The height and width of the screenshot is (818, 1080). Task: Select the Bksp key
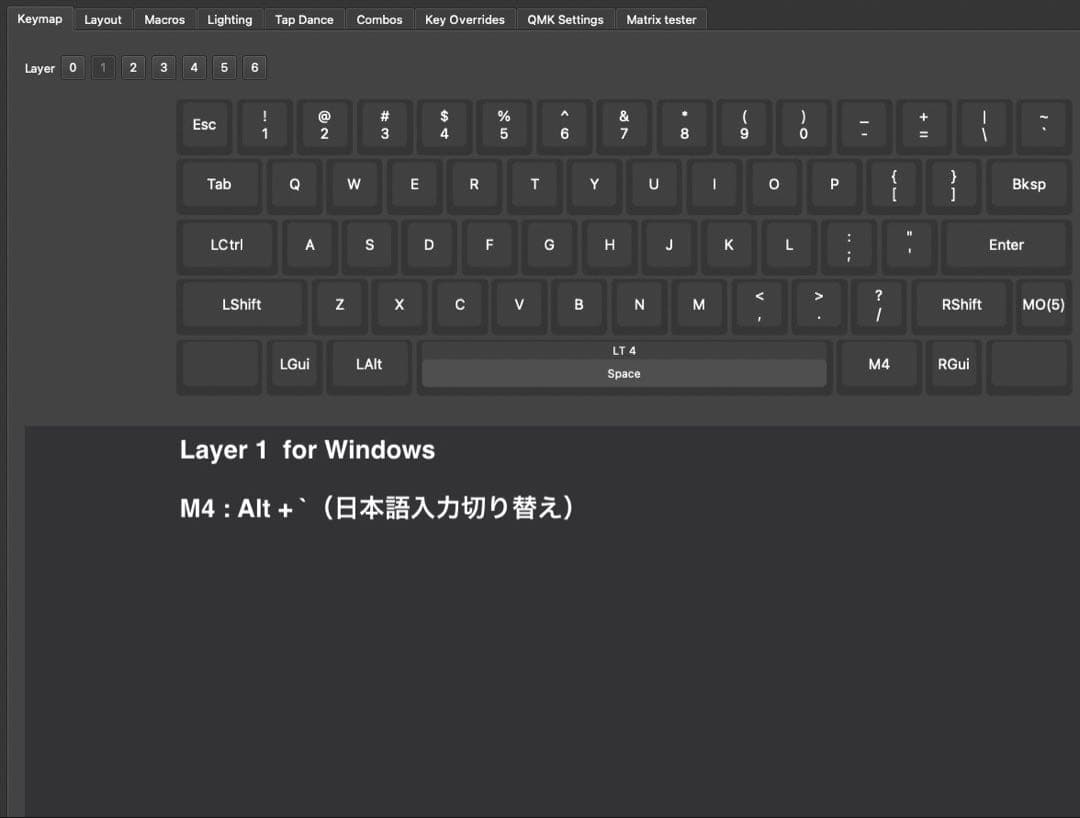[x=1029, y=184]
